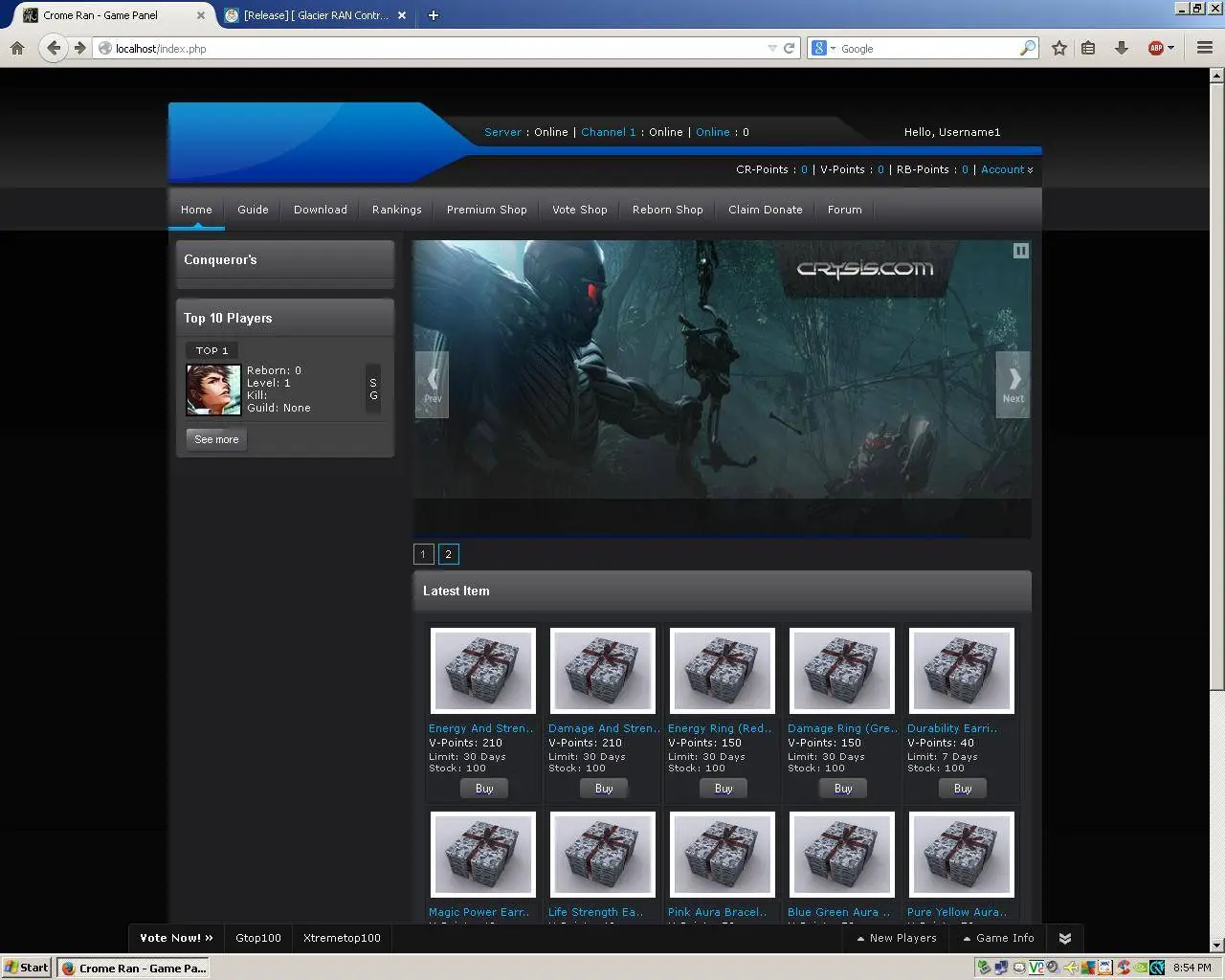
Task: Show previous slide with Prev arrow
Action: [432, 385]
